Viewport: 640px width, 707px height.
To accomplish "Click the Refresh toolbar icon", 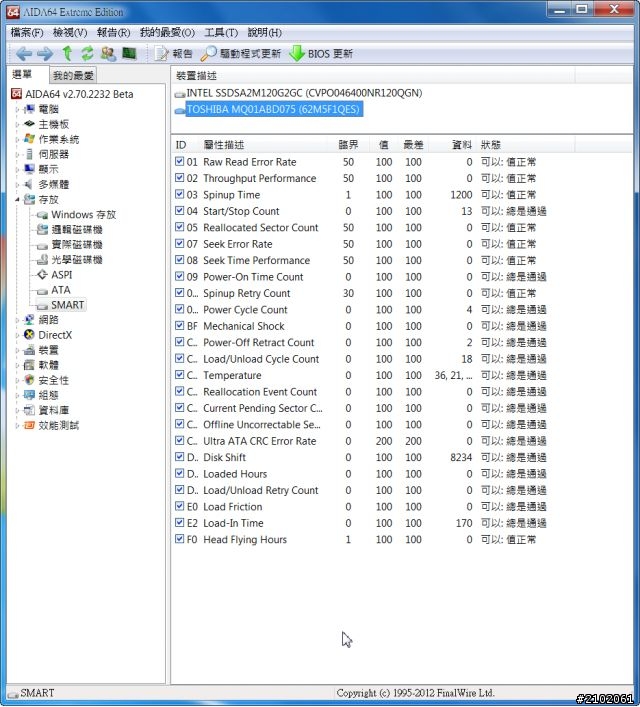I will (x=87, y=53).
